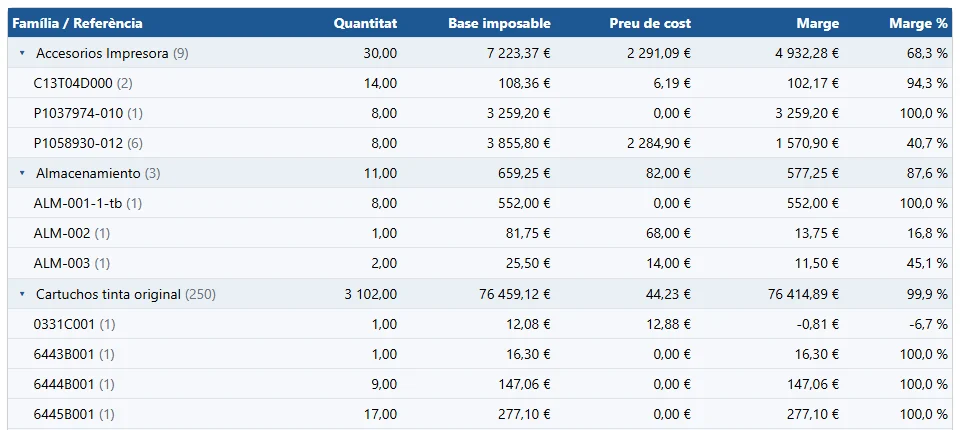
Task: Select reference row ALM-003
Action: pyautogui.click(x=480, y=263)
